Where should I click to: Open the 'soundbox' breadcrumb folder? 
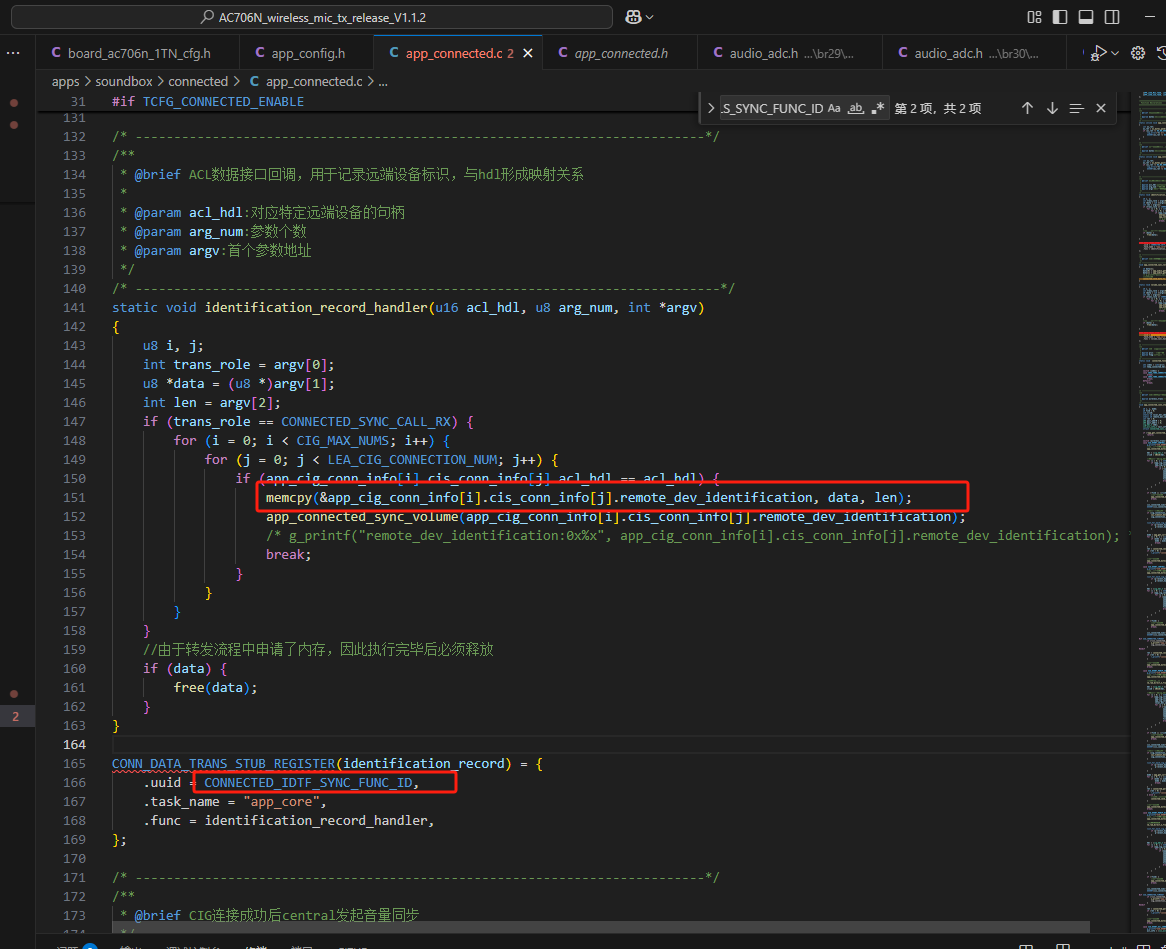click(123, 82)
